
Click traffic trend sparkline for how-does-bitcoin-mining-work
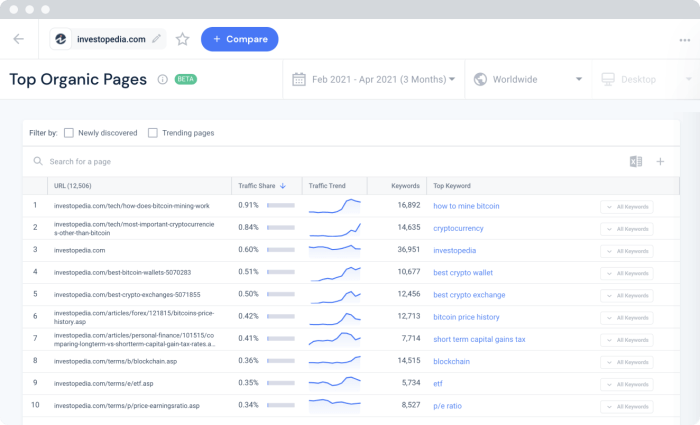click(335, 206)
